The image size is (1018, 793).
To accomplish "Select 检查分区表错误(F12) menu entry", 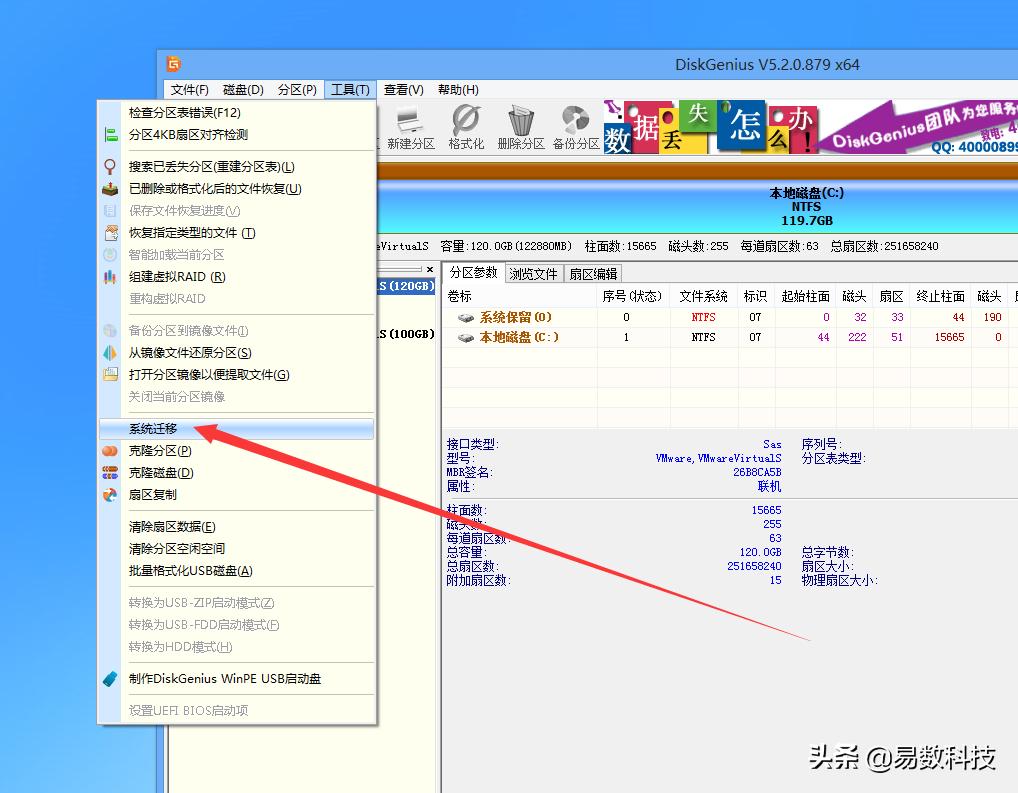I will coord(185,112).
